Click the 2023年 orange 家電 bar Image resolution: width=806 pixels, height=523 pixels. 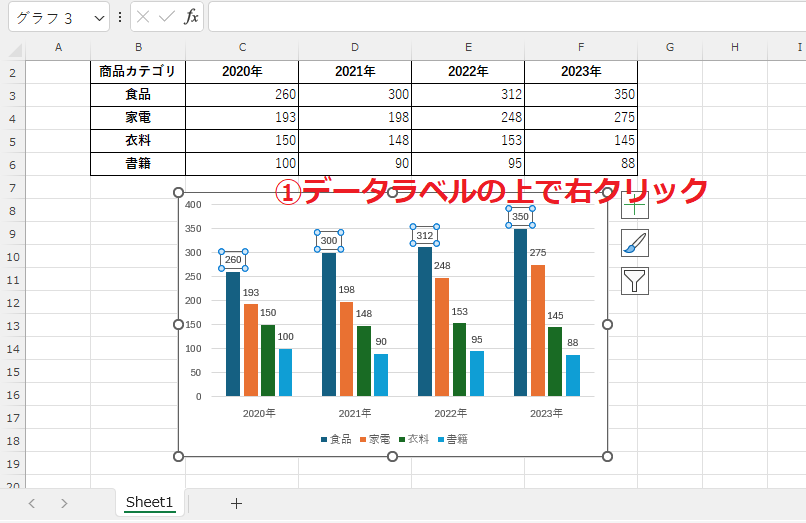coord(538,331)
